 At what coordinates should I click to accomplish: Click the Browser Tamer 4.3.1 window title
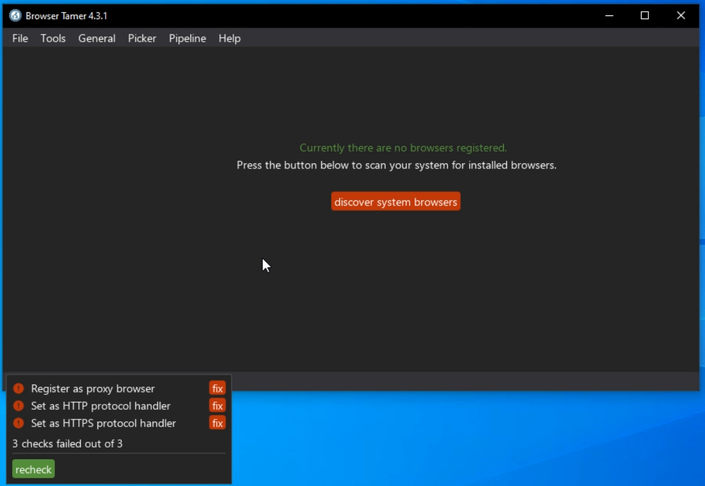pyautogui.click(x=66, y=16)
